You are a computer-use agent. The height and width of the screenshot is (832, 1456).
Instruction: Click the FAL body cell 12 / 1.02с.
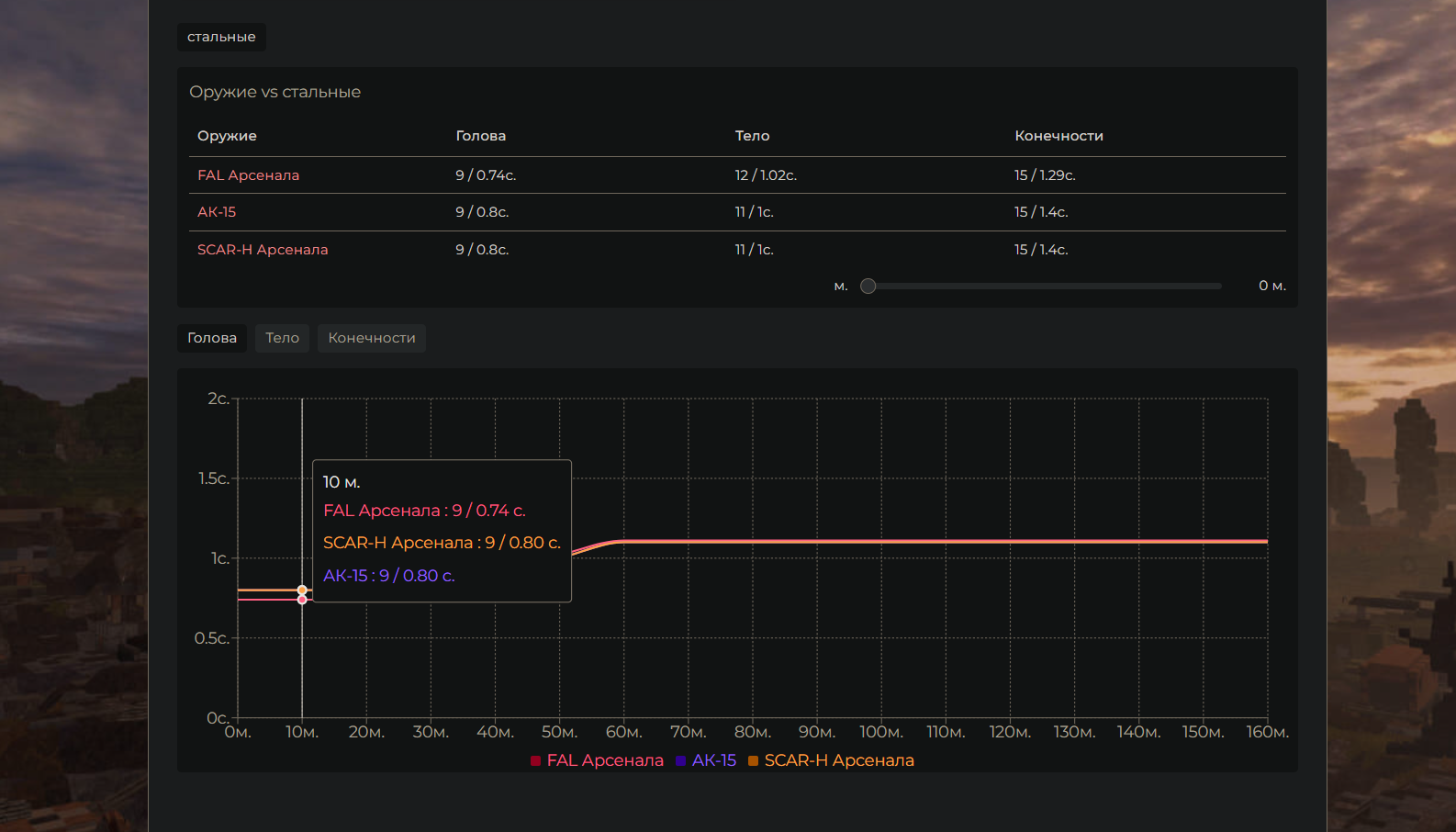point(766,175)
